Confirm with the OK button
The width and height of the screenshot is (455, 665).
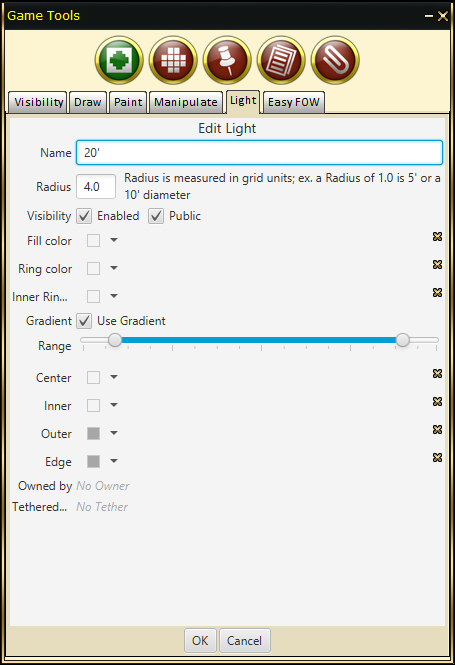200,640
